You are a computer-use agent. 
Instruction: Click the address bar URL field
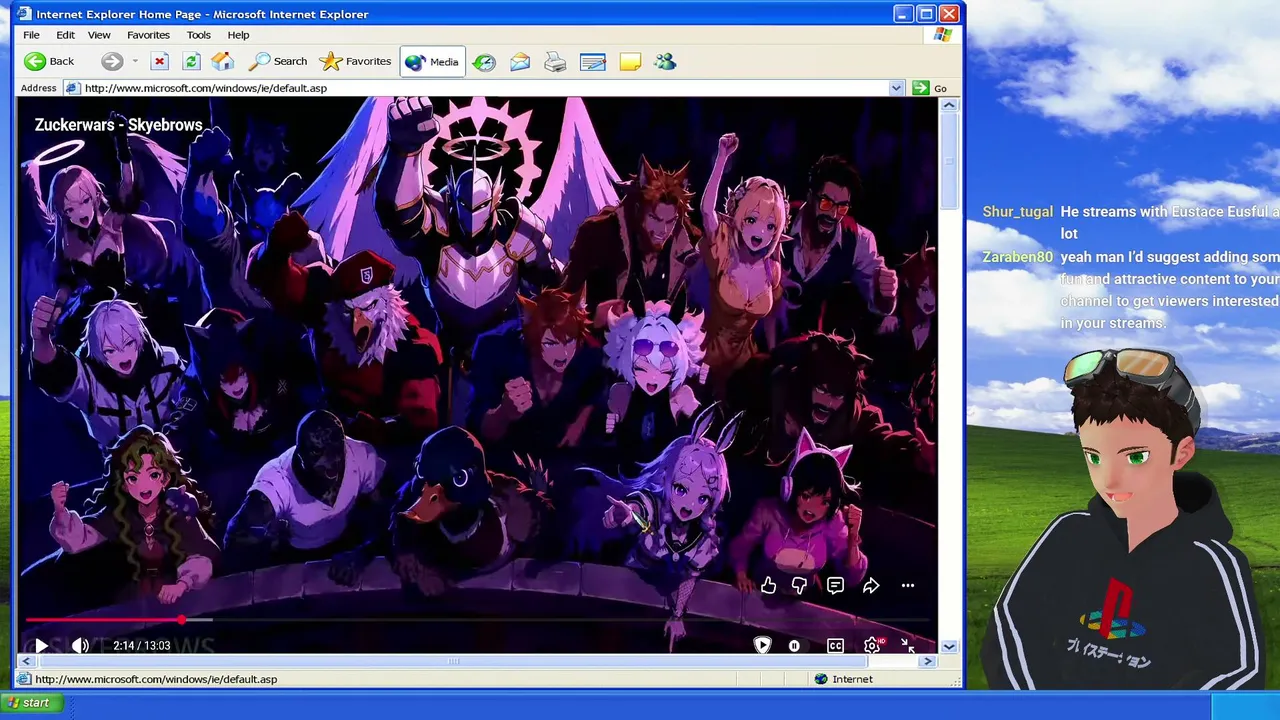(485, 88)
